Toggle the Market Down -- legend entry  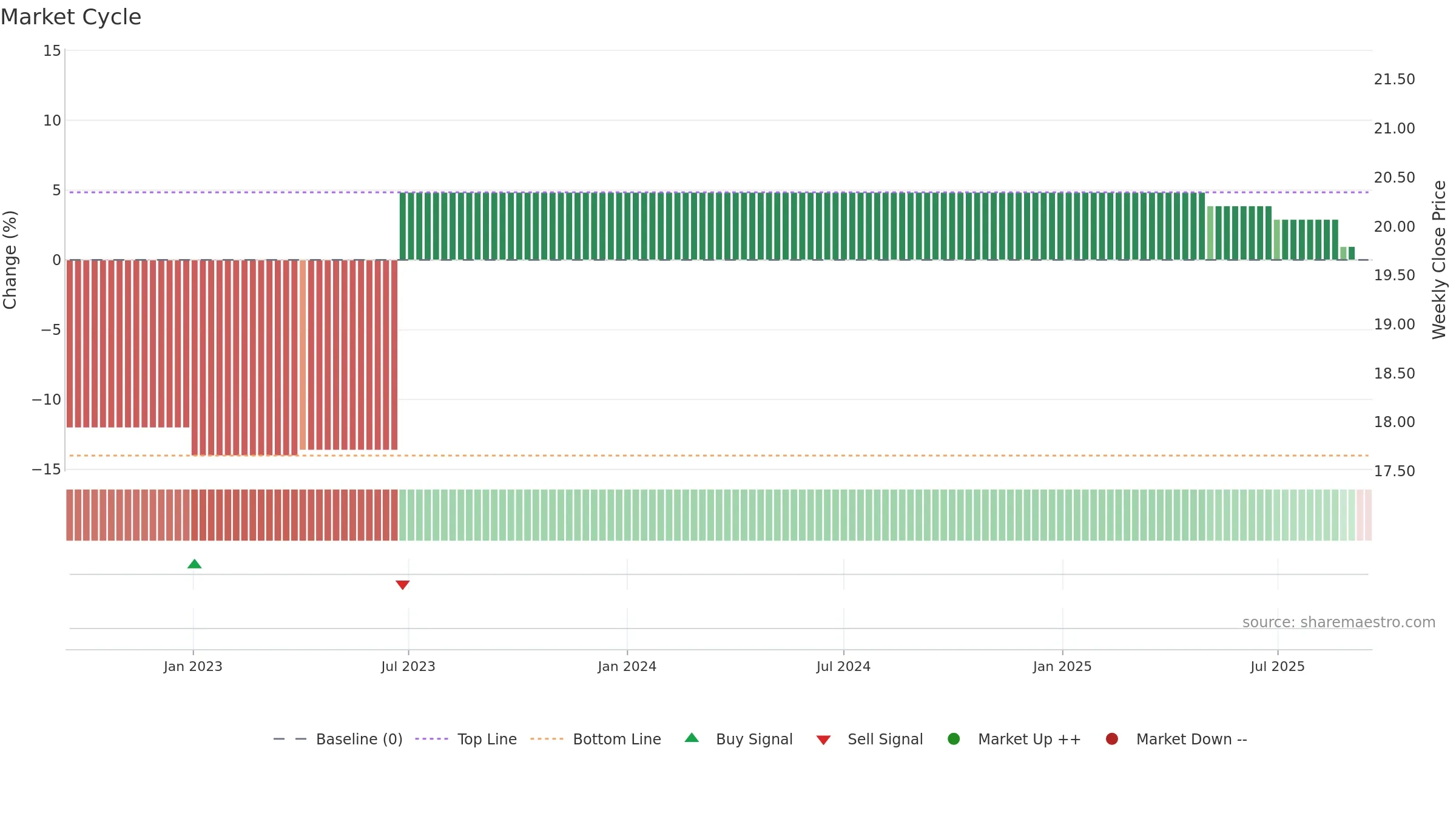[1176, 739]
